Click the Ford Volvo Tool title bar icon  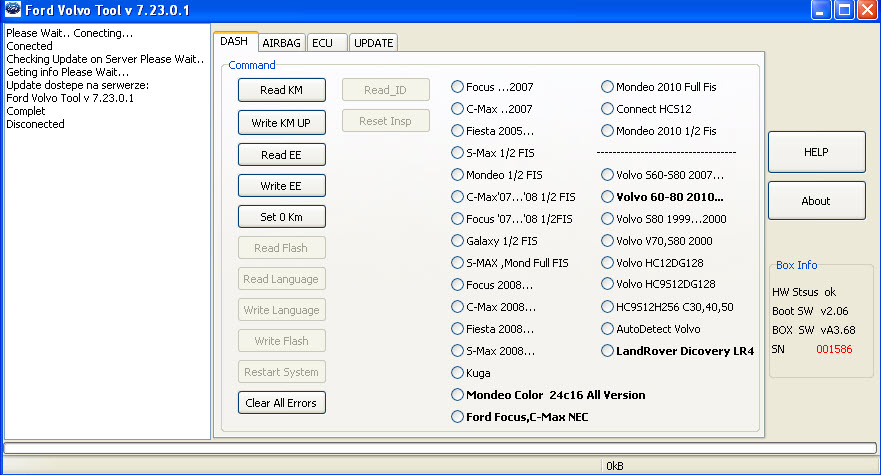click(x=12, y=10)
